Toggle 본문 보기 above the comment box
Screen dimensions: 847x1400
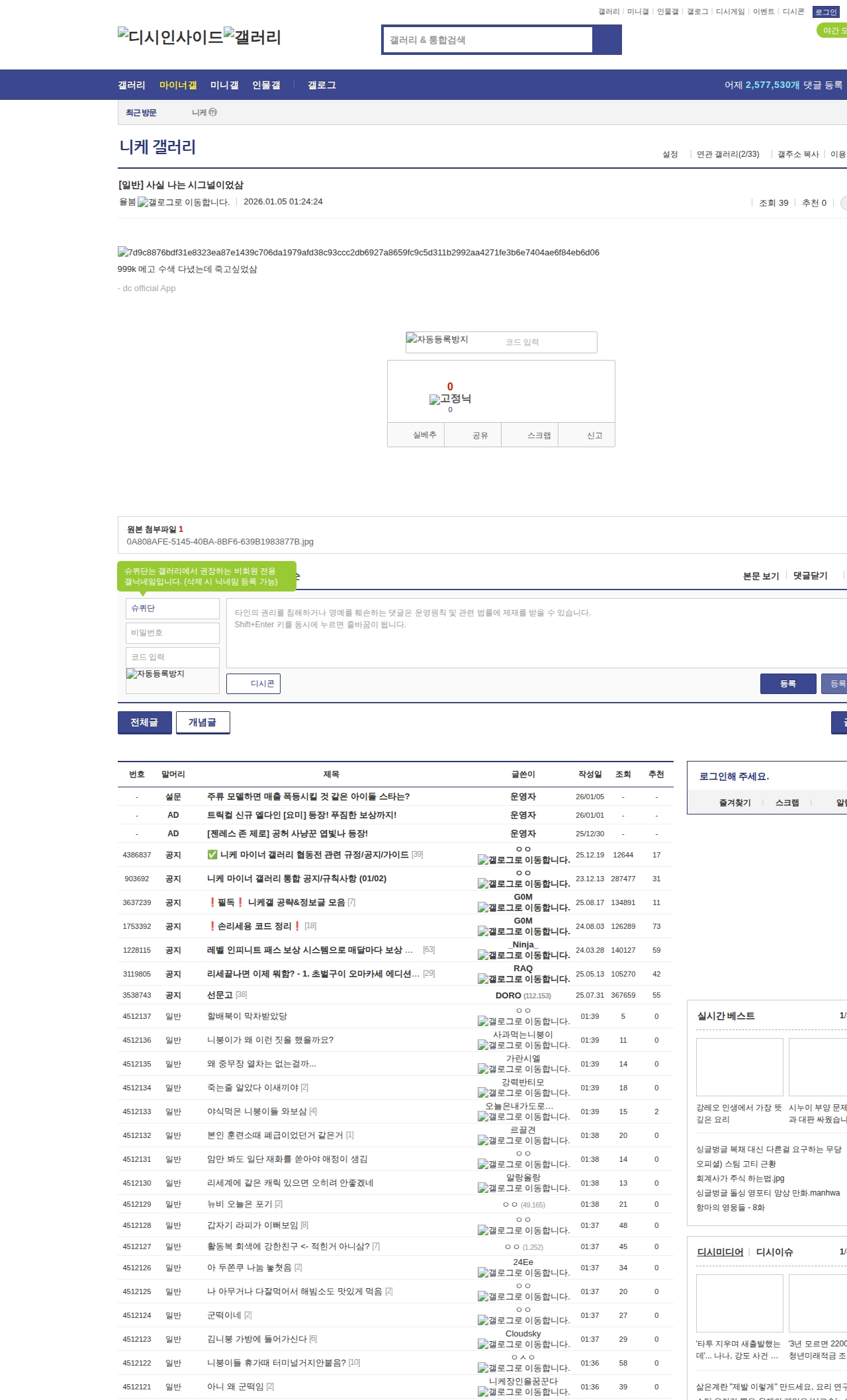click(760, 576)
